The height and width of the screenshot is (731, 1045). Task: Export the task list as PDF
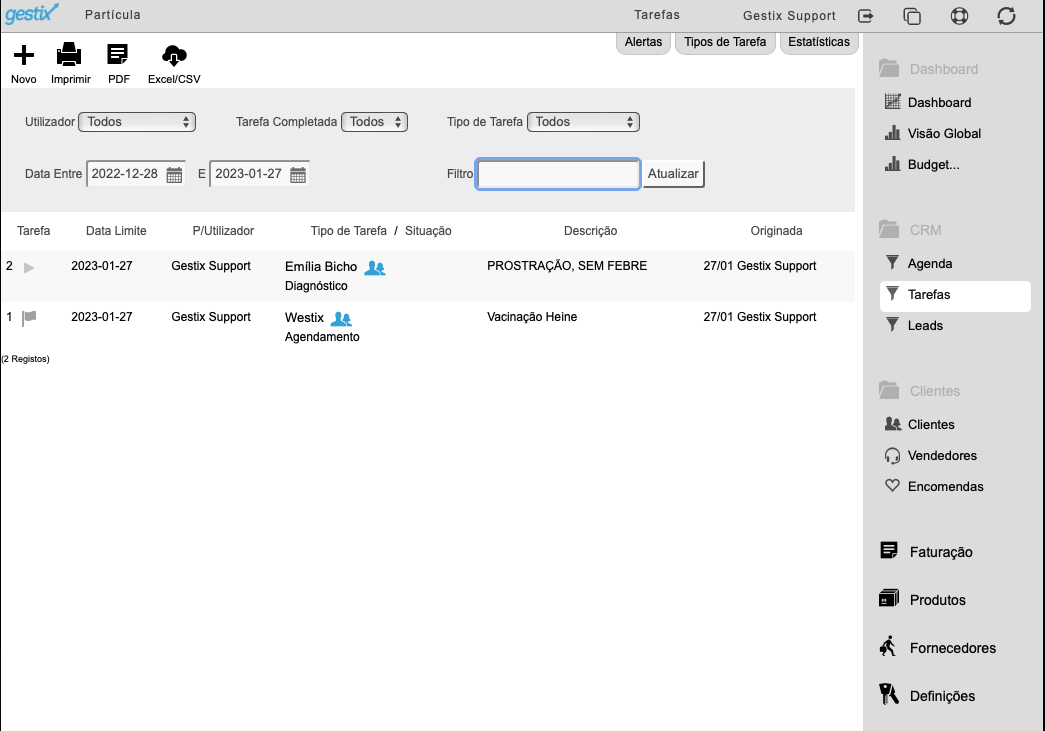coord(118,64)
